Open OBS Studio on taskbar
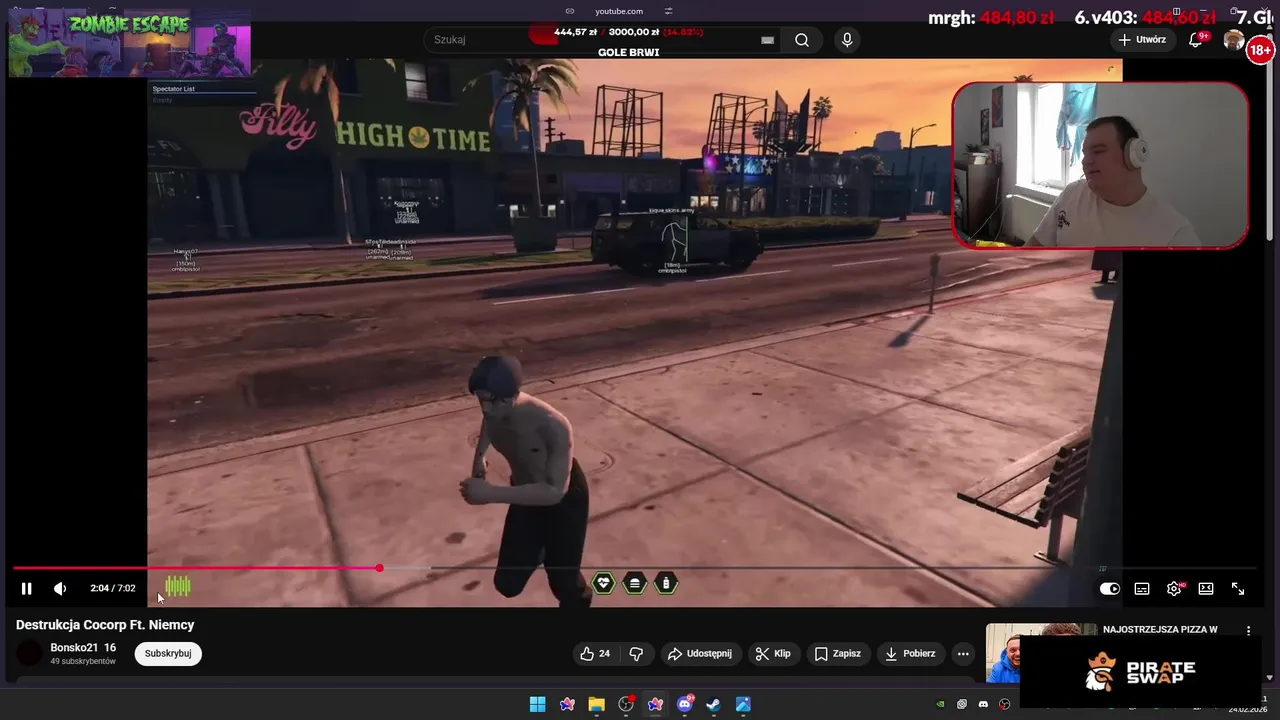Screen dimensions: 1280x720 (x=626, y=704)
